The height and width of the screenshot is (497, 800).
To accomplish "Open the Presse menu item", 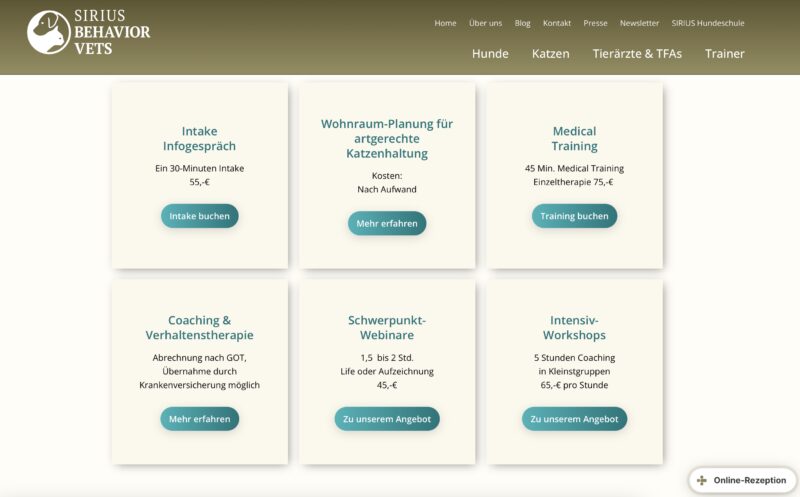I will click(595, 23).
